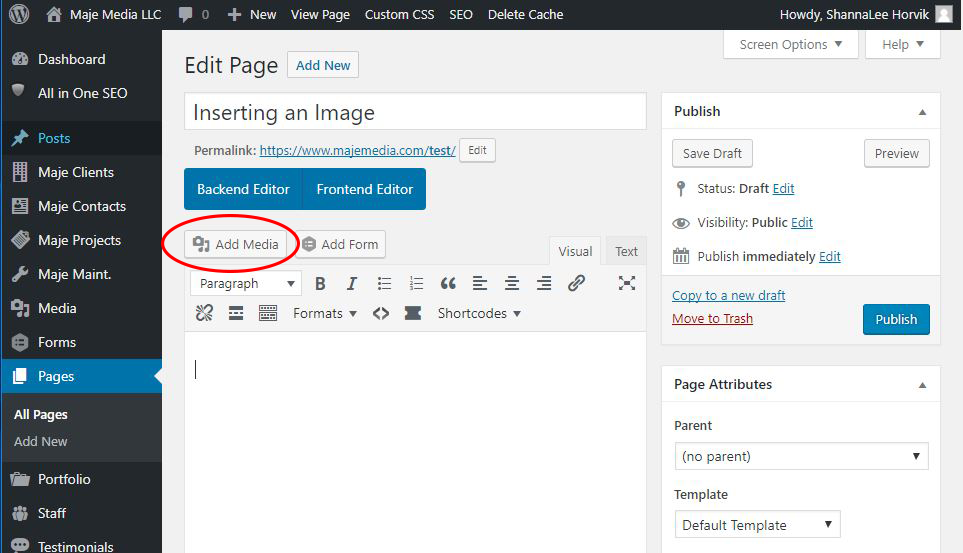Apply blockquote formatting
The width and height of the screenshot is (963, 553).
click(448, 283)
